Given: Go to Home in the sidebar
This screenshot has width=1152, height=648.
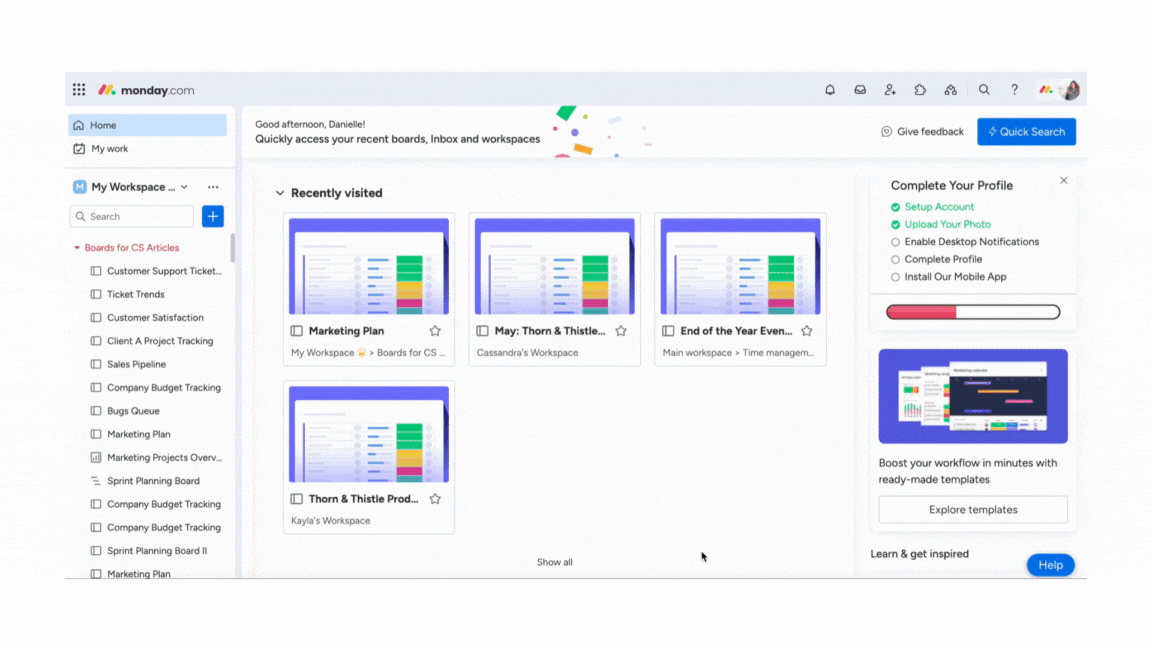Looking at the screenshot, I should 147,125.
